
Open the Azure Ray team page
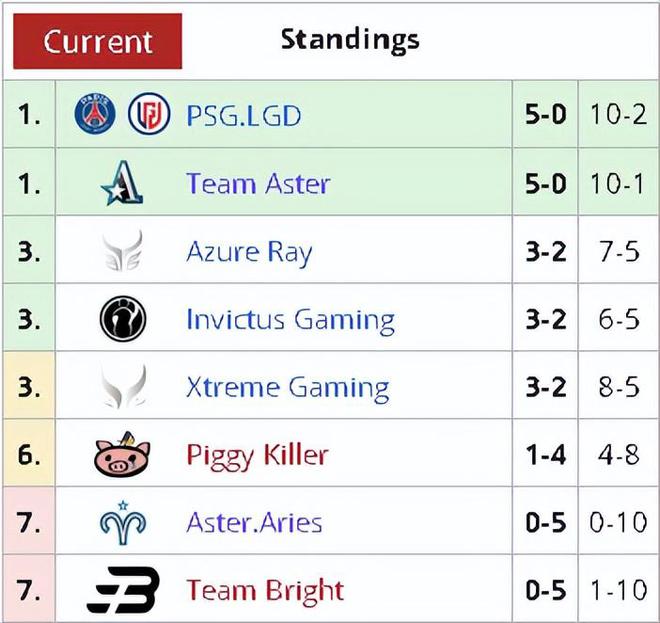coord(249,253)
